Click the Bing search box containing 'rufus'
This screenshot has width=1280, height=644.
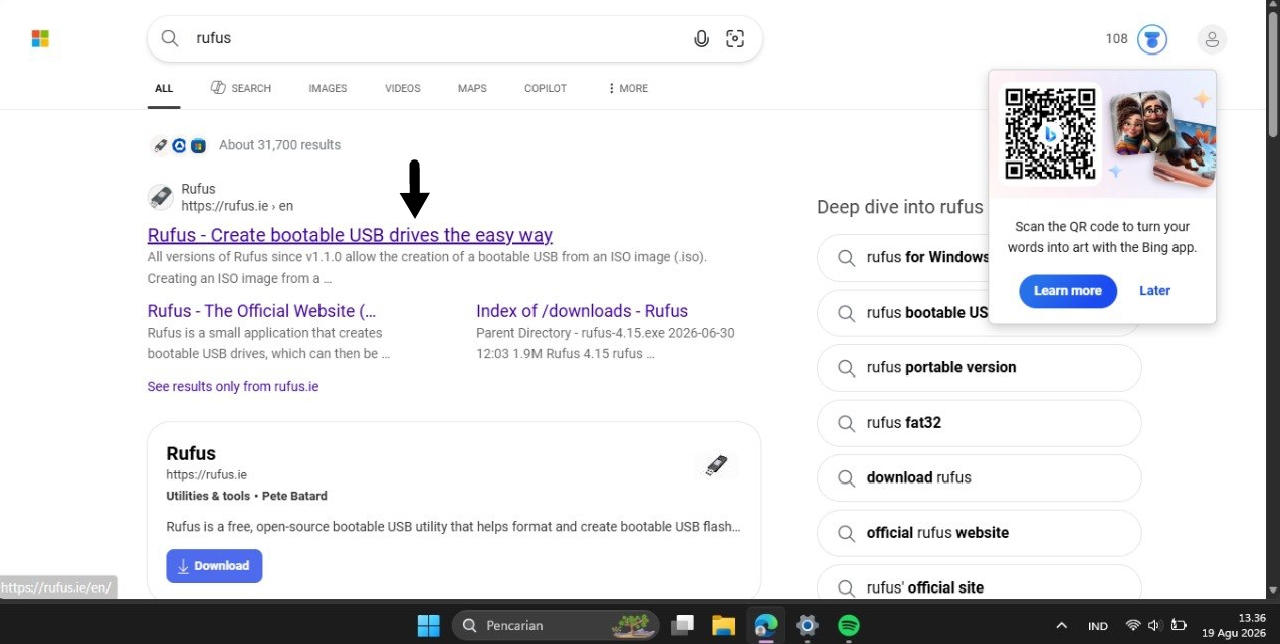[x=455, y=39]
